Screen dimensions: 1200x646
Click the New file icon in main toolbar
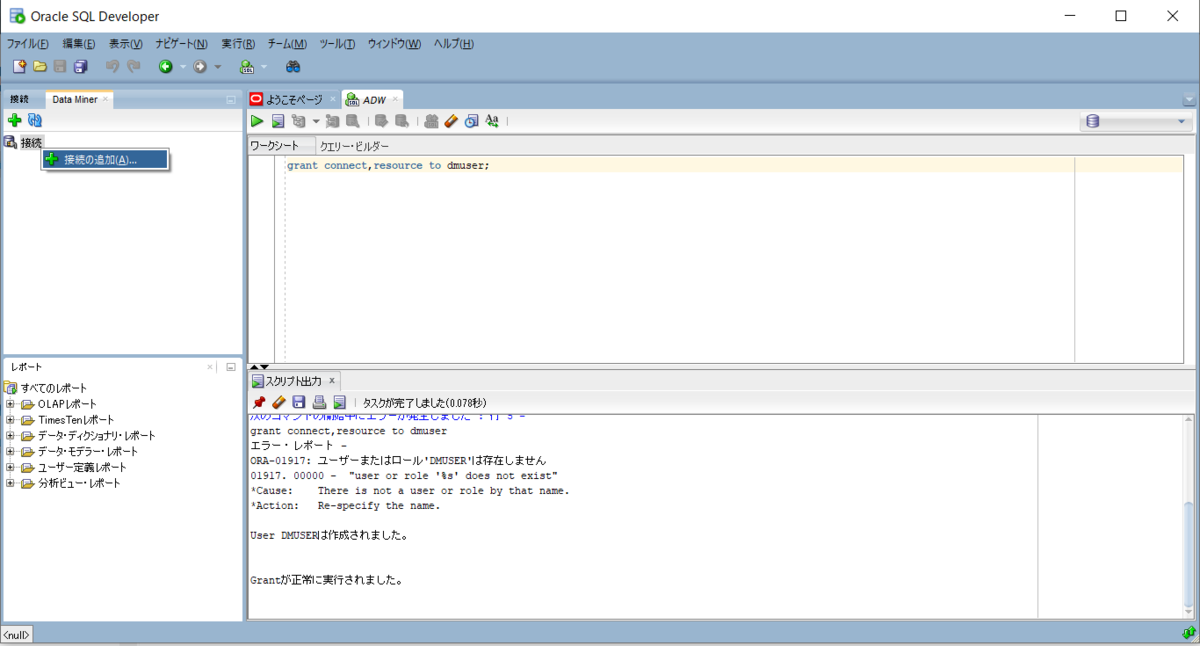(x=19, y=66)
